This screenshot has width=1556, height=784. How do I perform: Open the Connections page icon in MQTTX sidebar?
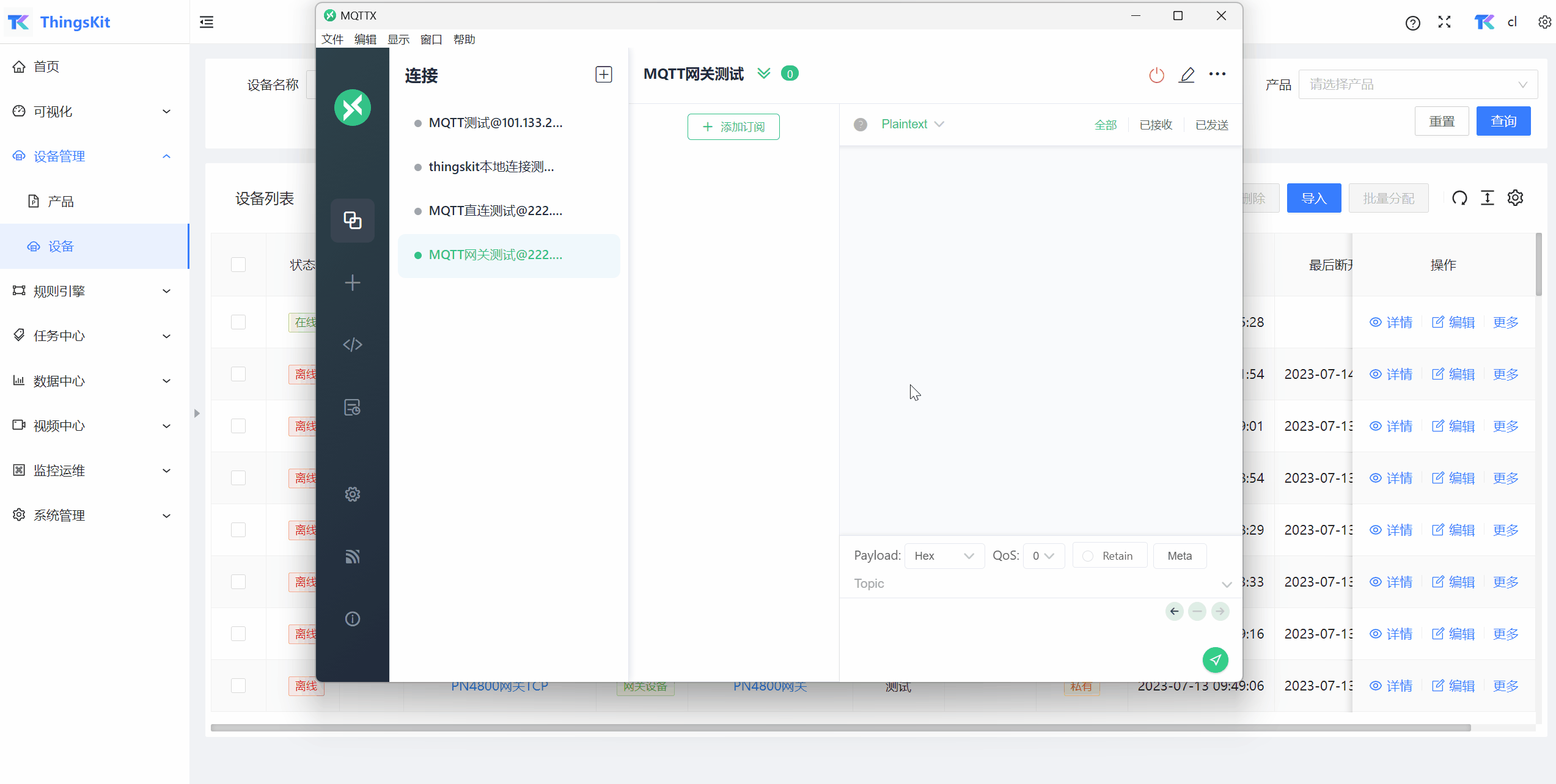click(x=352, y=220)
